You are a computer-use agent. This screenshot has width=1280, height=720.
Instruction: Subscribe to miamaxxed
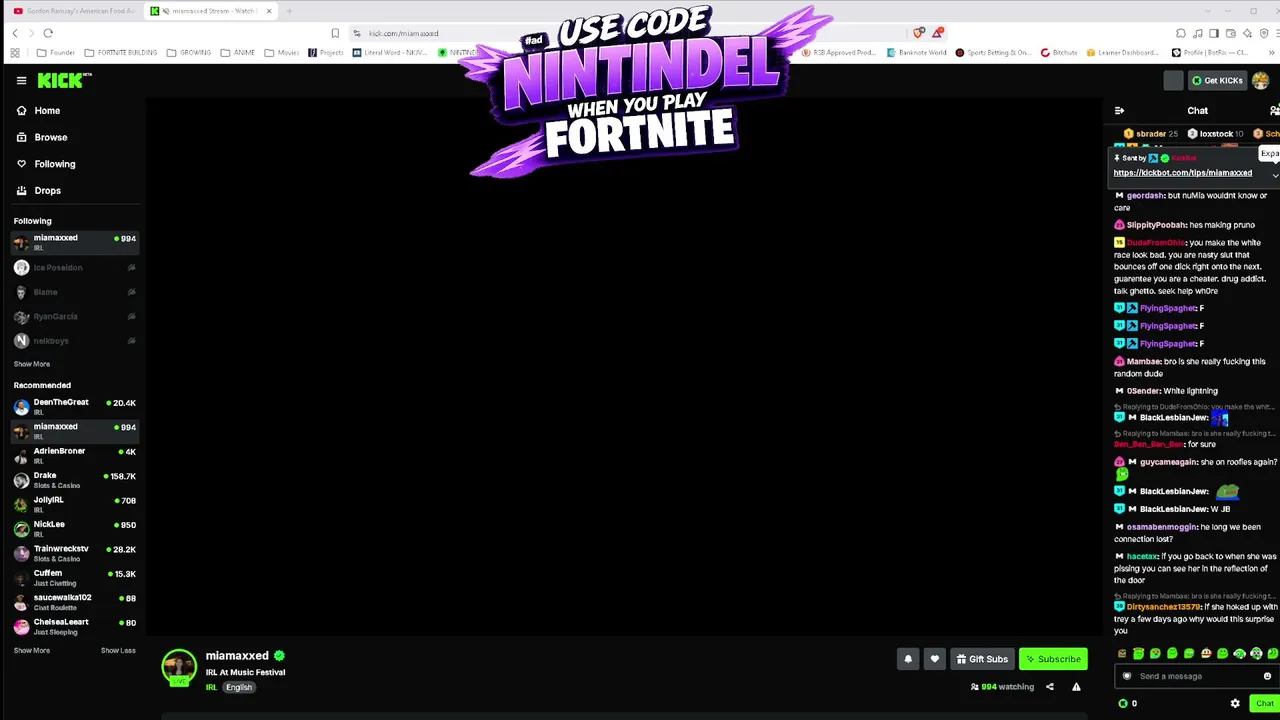(1053, 659)
